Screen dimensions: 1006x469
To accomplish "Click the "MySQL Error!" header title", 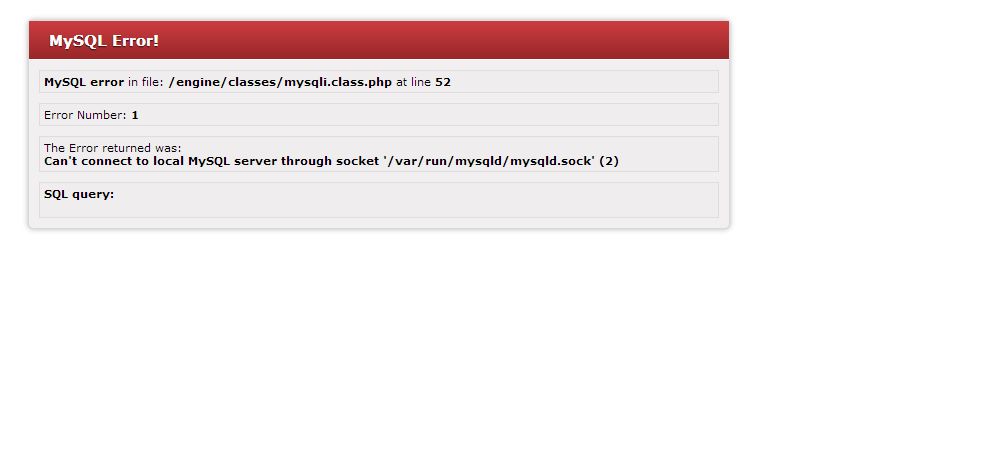I will coord(104,41).
